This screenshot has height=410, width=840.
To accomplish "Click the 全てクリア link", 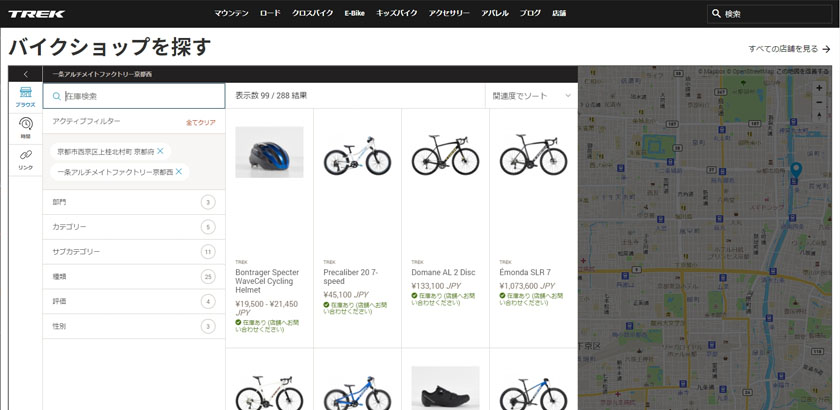I will pos(201,123).
